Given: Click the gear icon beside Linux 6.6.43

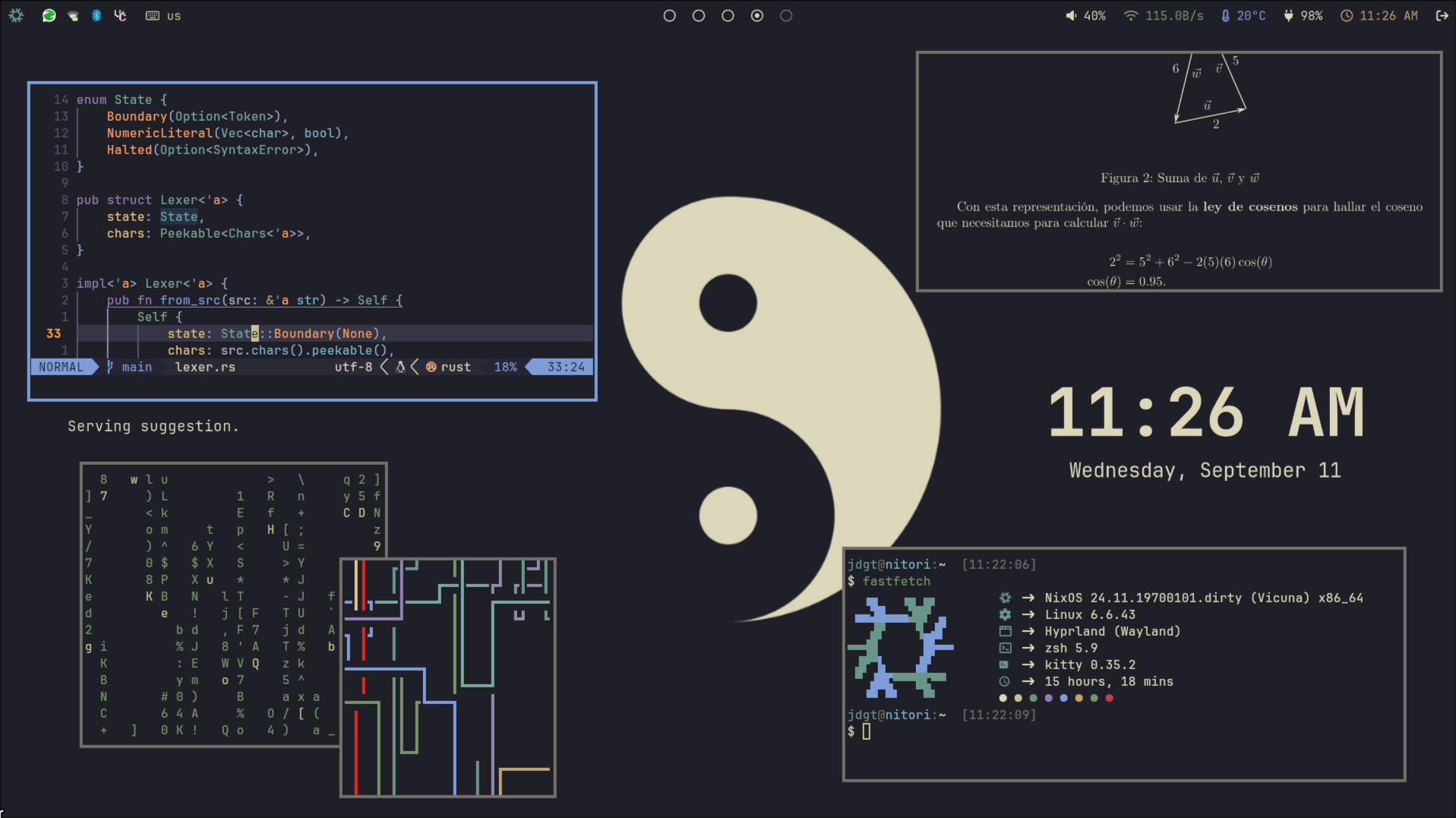Looking at the screenshot, I should [1005, 614].
